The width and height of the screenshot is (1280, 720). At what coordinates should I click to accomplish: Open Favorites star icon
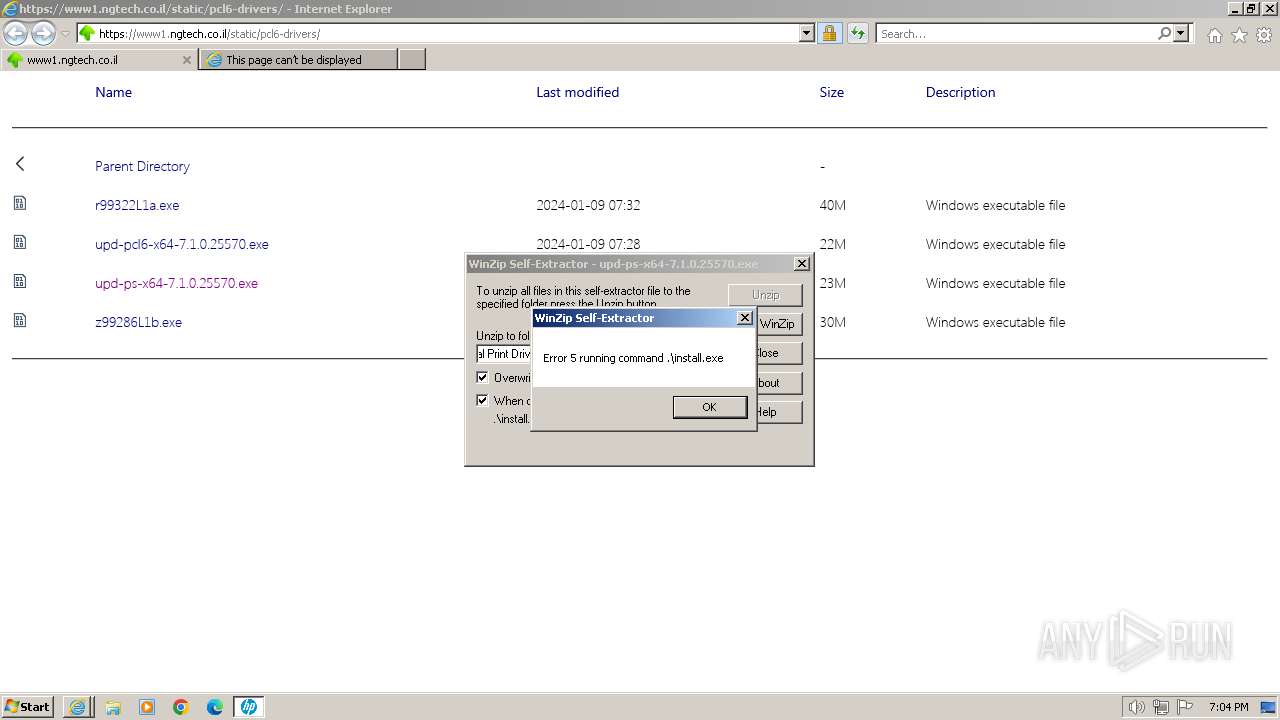click(x=1239, y=35)
